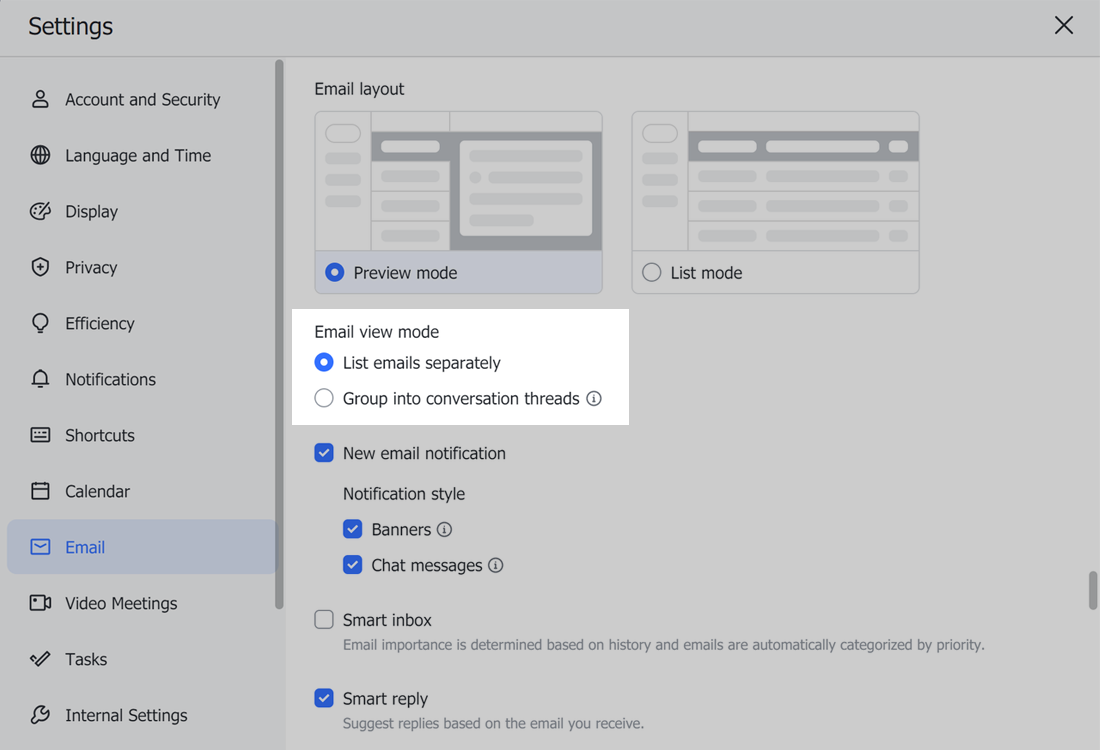Open Notifications using the bell icon
Image resolution: width=1100 pixels, height=750 pixels.
pos(40,379)
